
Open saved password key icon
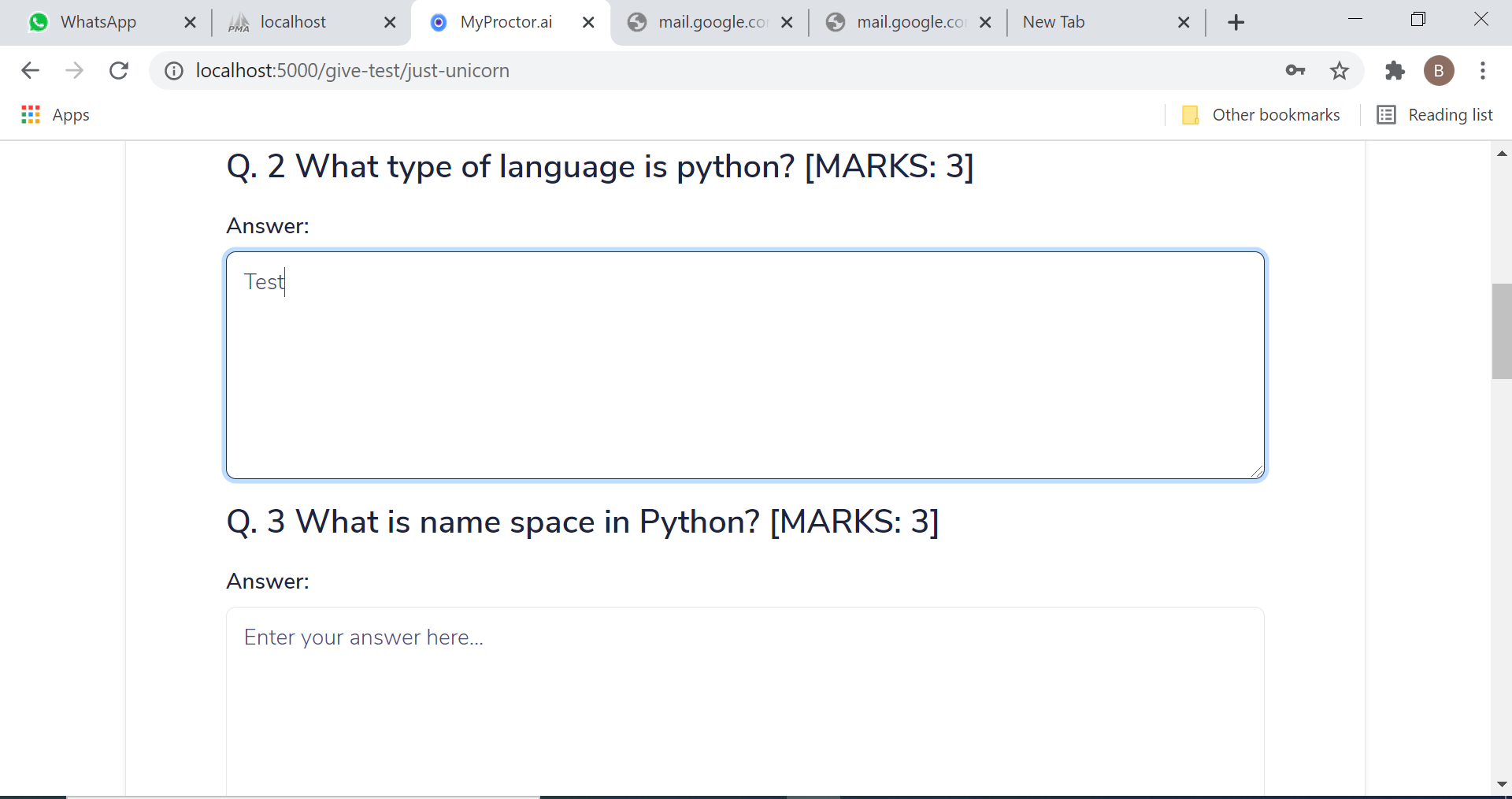(x=1295, y=71)
